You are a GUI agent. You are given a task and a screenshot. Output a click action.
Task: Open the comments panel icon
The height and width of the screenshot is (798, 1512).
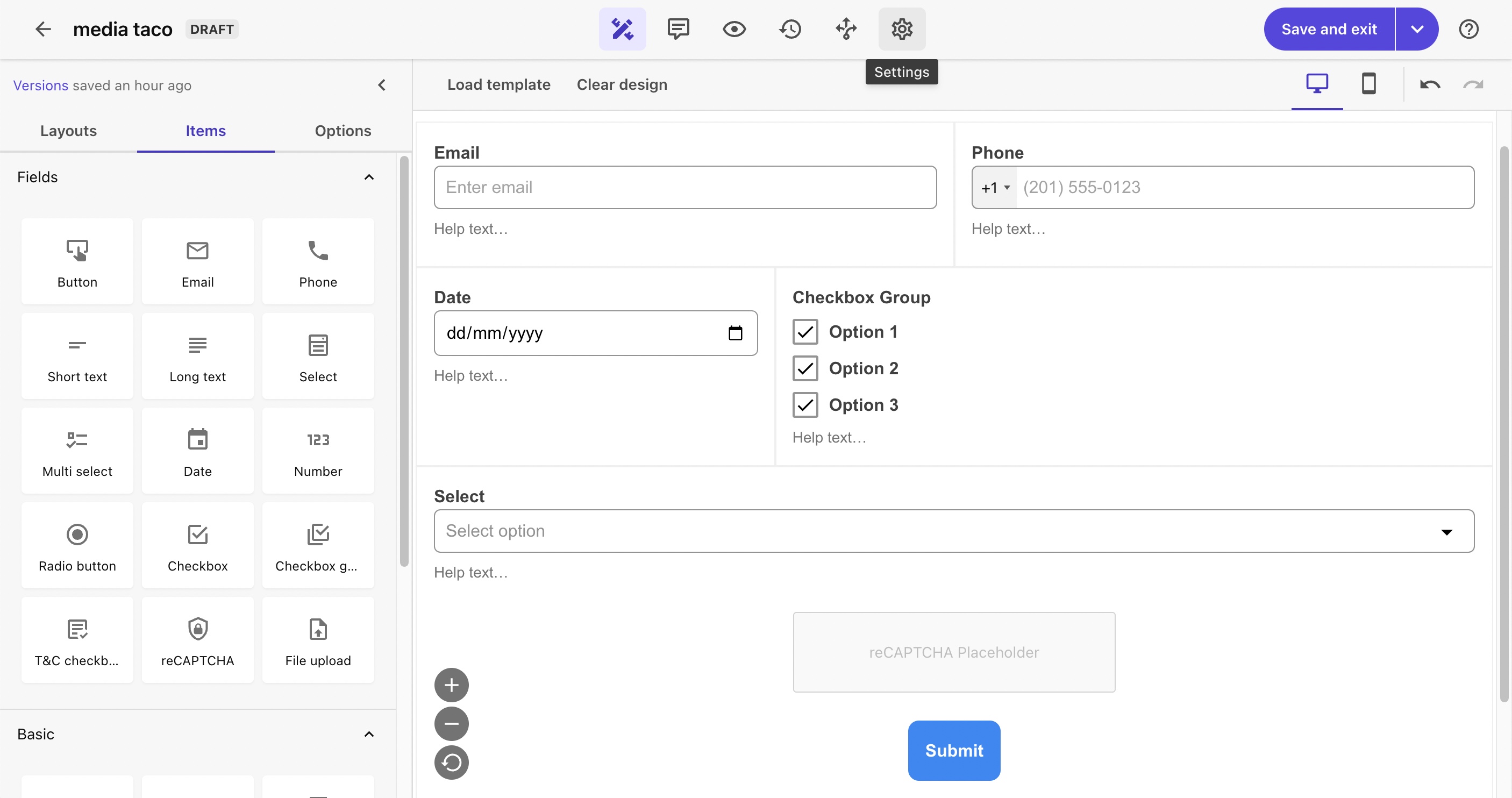click(x=678, y=29)
